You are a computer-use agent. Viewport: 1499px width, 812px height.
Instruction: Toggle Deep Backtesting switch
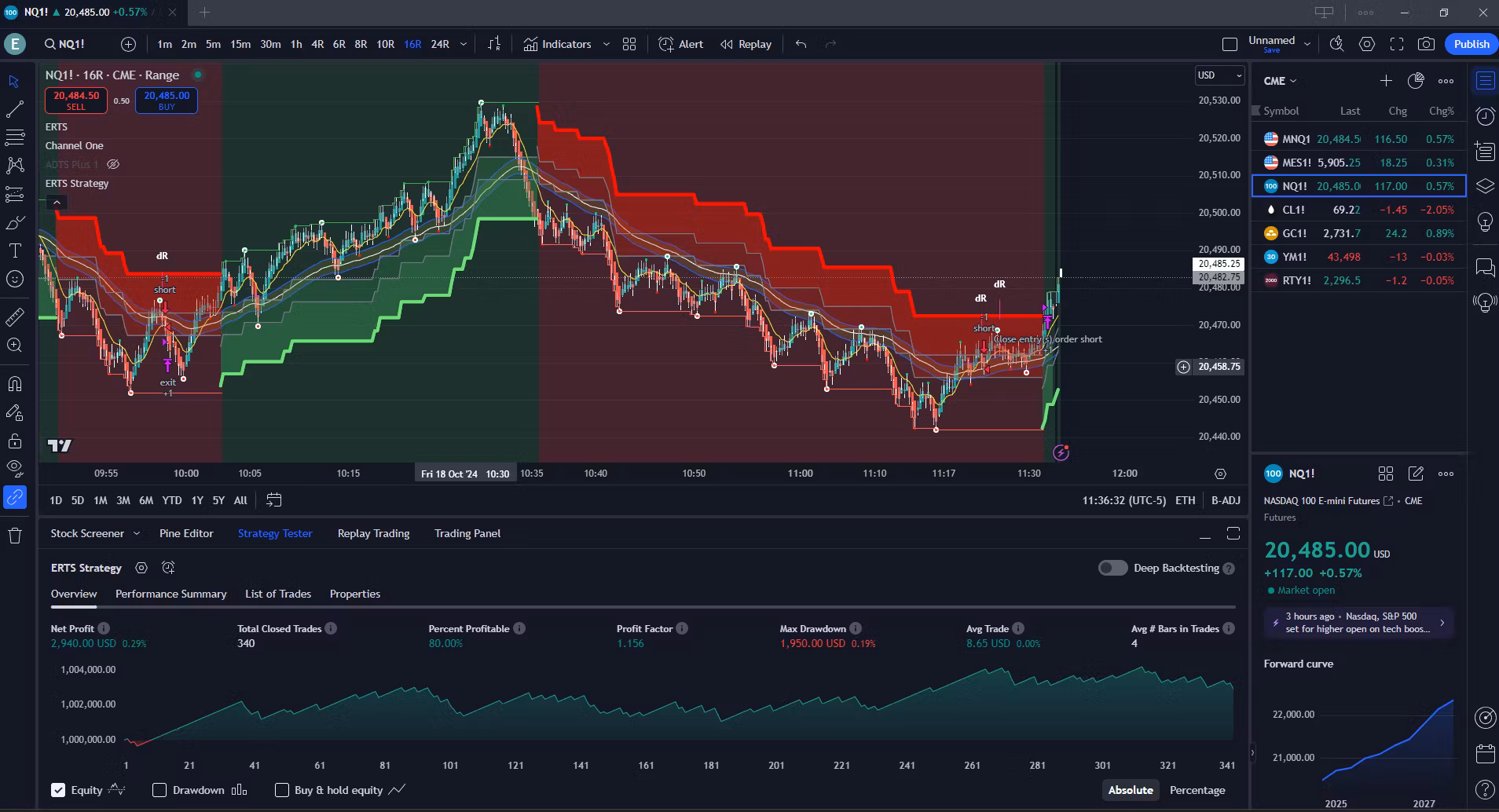tap(1112, 568)
